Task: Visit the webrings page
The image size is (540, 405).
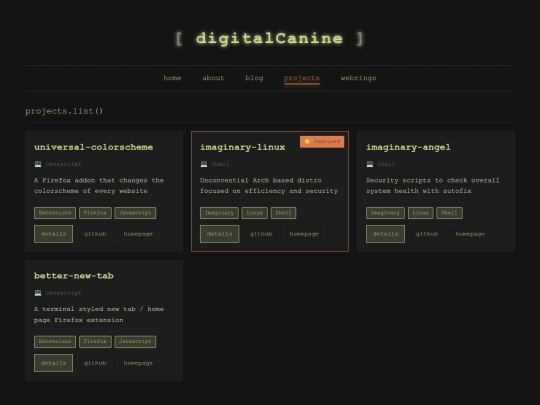Action: point(358,78)
